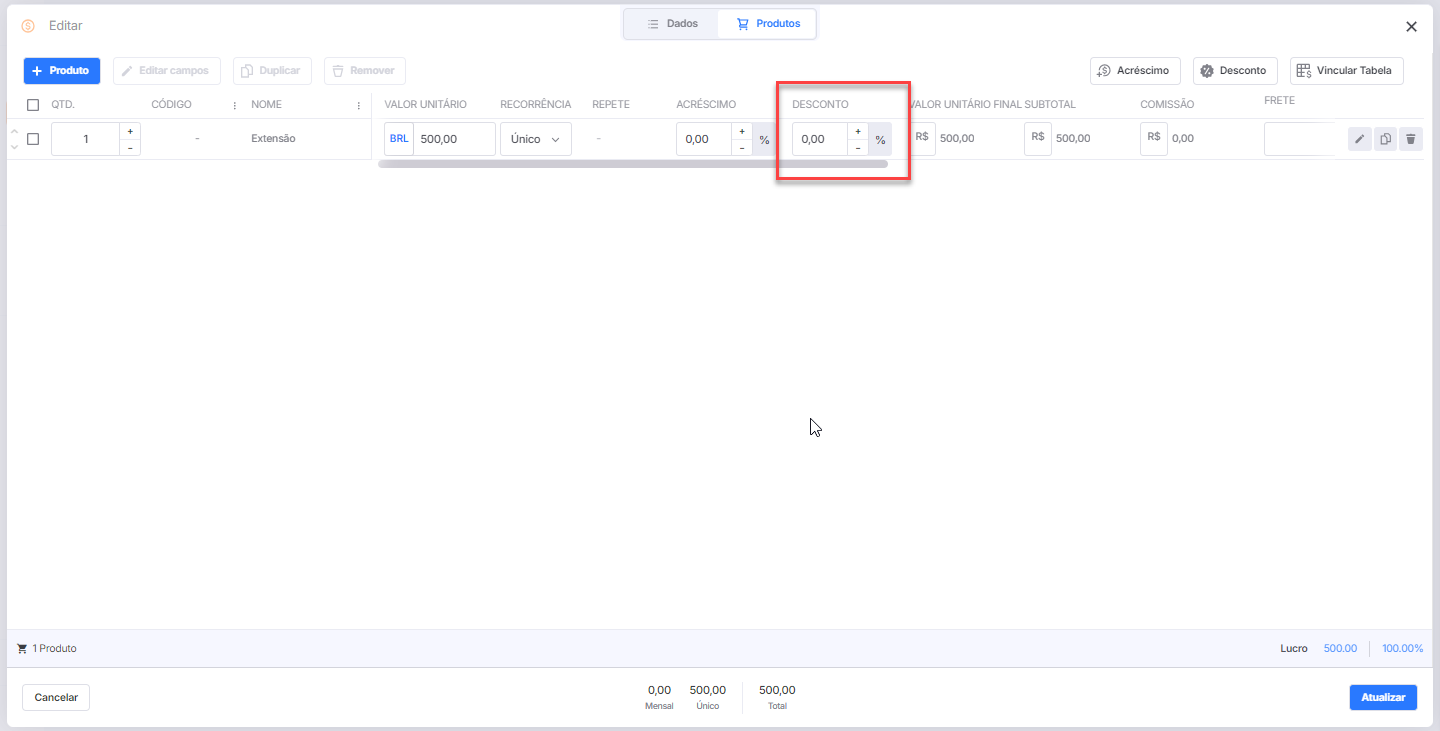Increase Desconto value with plus stepper
The image size is (1440, 731).
pyautogui.click(x=857, y=131)
